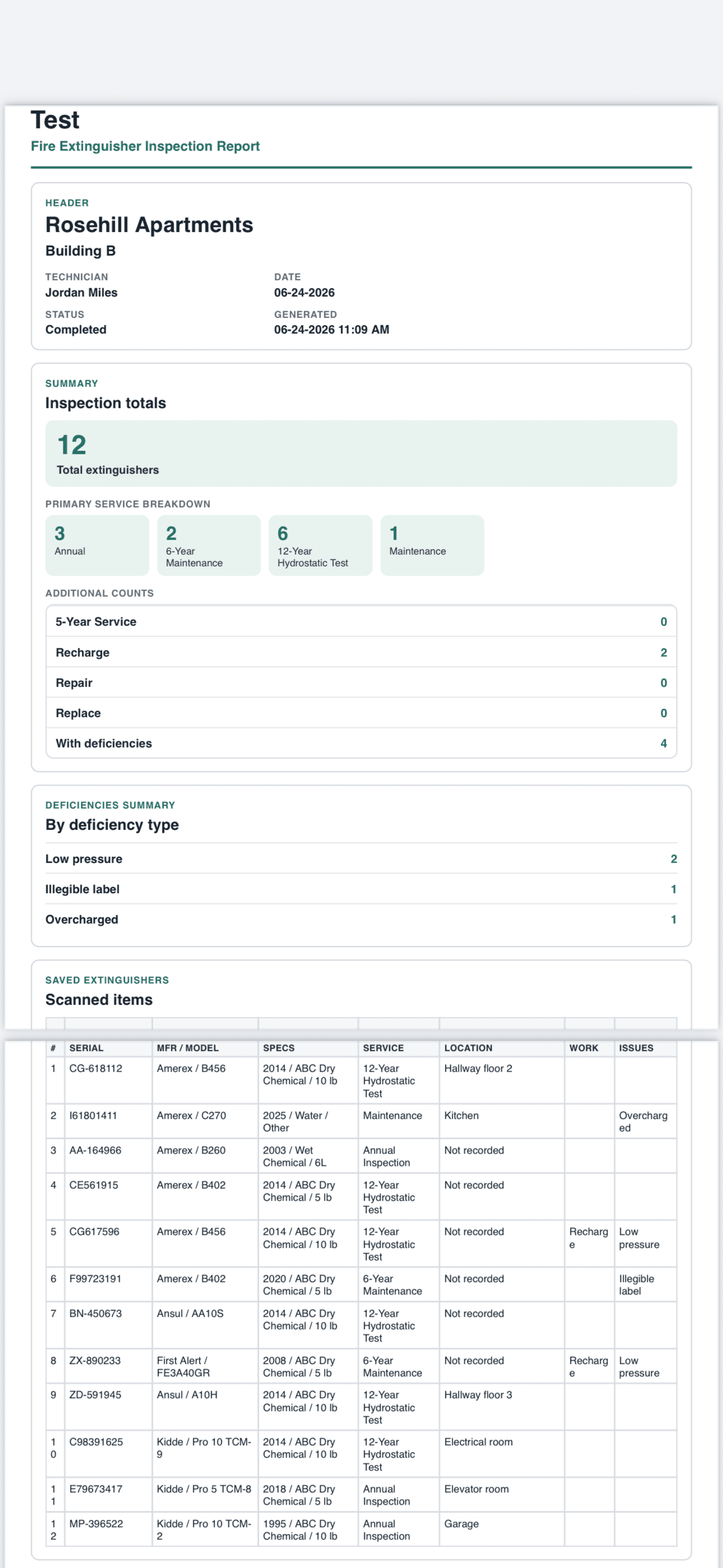Click the '2 6-Year Maintenance' card

click(x=208, y=546)
